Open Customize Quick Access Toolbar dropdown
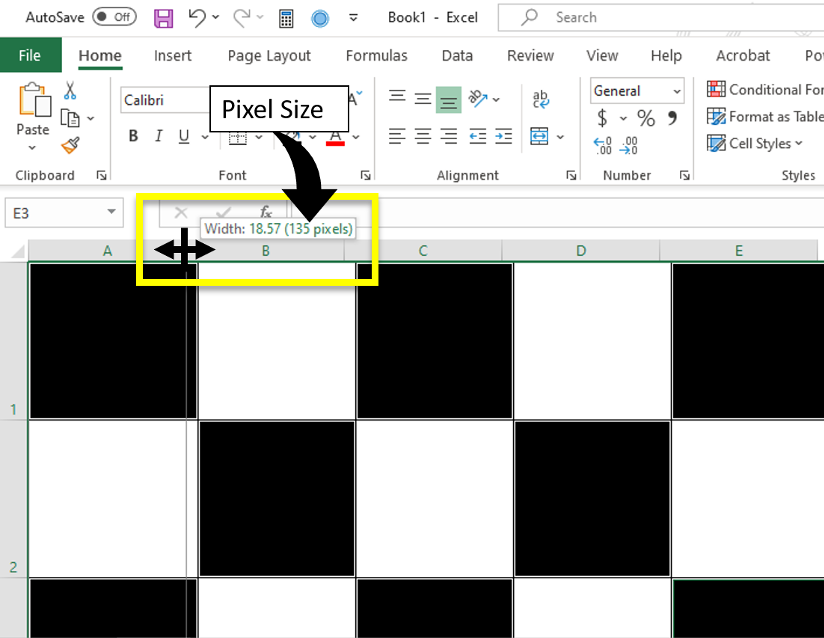 354,18
